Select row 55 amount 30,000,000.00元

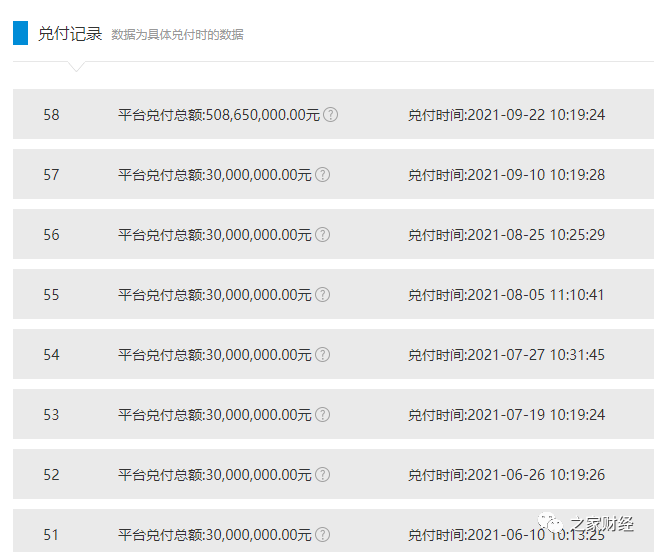point(259,295)
